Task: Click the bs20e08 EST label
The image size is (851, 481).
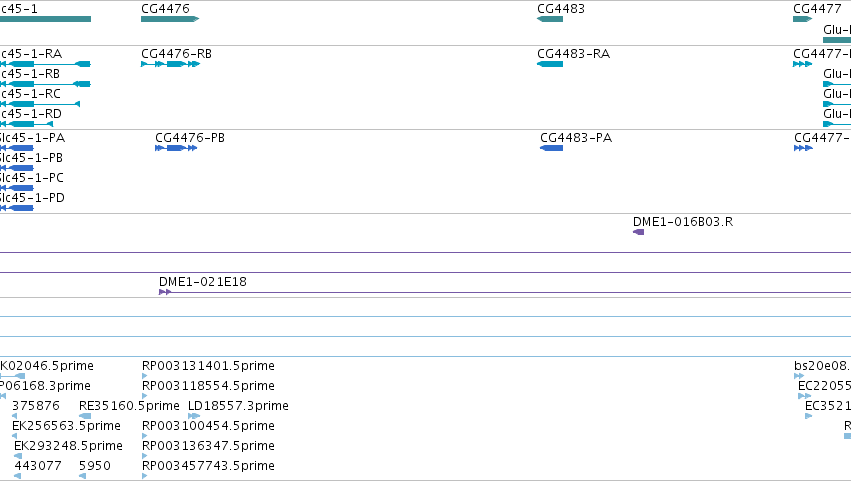Action: [822, 366]
